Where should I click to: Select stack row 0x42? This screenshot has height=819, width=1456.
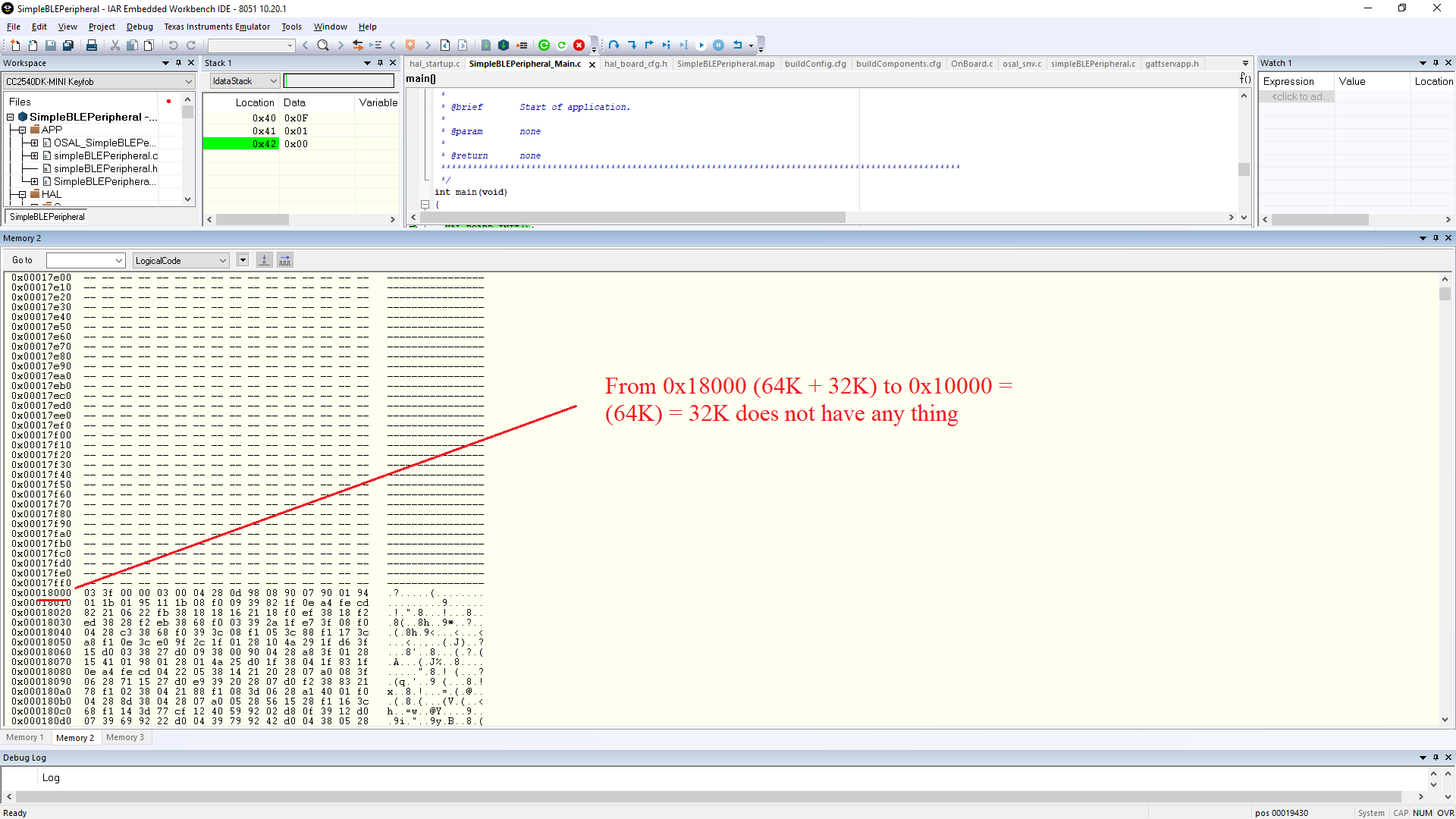[x=300, y=144]
